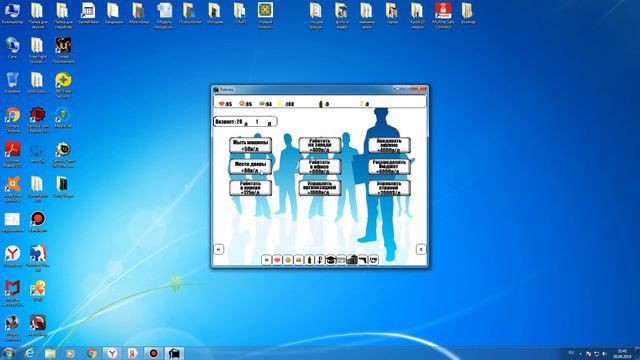The height and width of the screenshot is (360, 640).
Task: Open Chrome from the taskbar
Action: (x=92, y=353)
